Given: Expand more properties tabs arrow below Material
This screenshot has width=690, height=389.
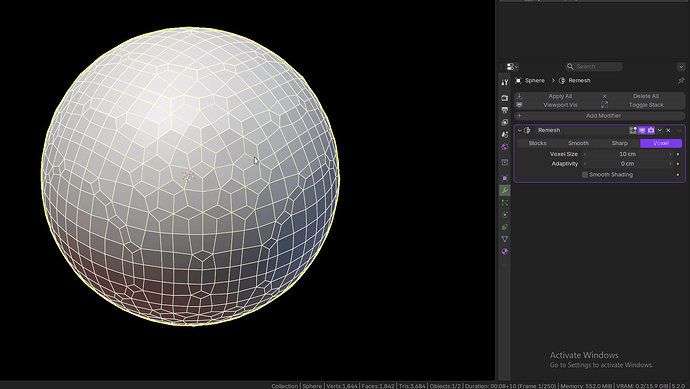Looking at the screenshot, I should click(x=505, y=265).
